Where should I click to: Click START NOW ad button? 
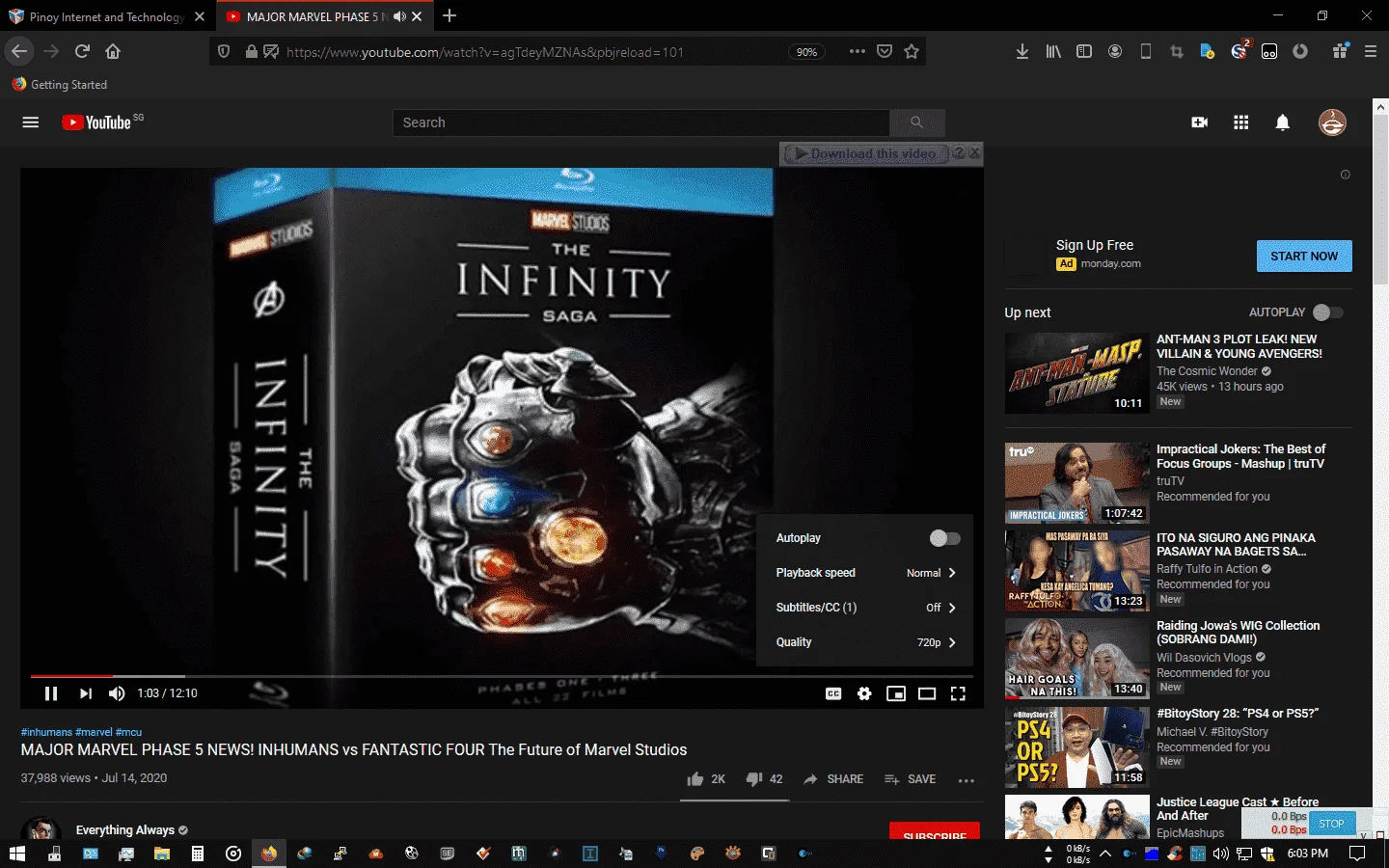pos(1304,257)
